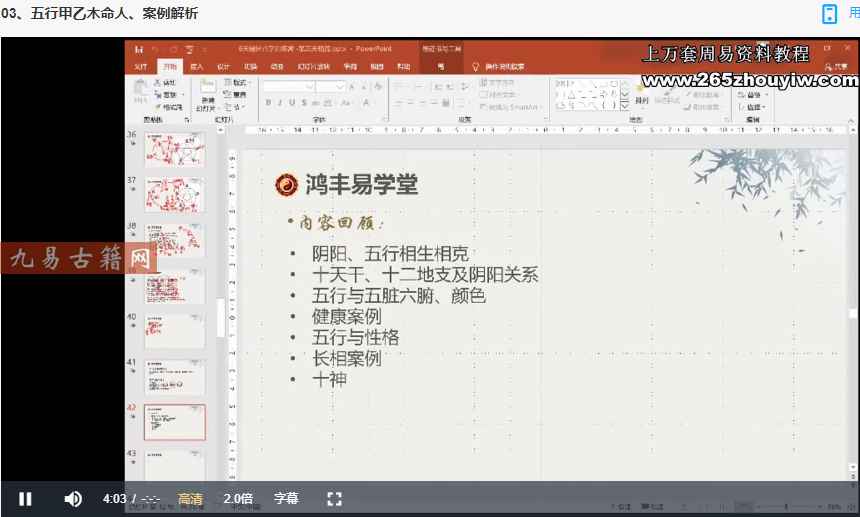Open slide 40 in the slide panel
This screenshot has height=517, width=860.
click(x=175, y=331)
